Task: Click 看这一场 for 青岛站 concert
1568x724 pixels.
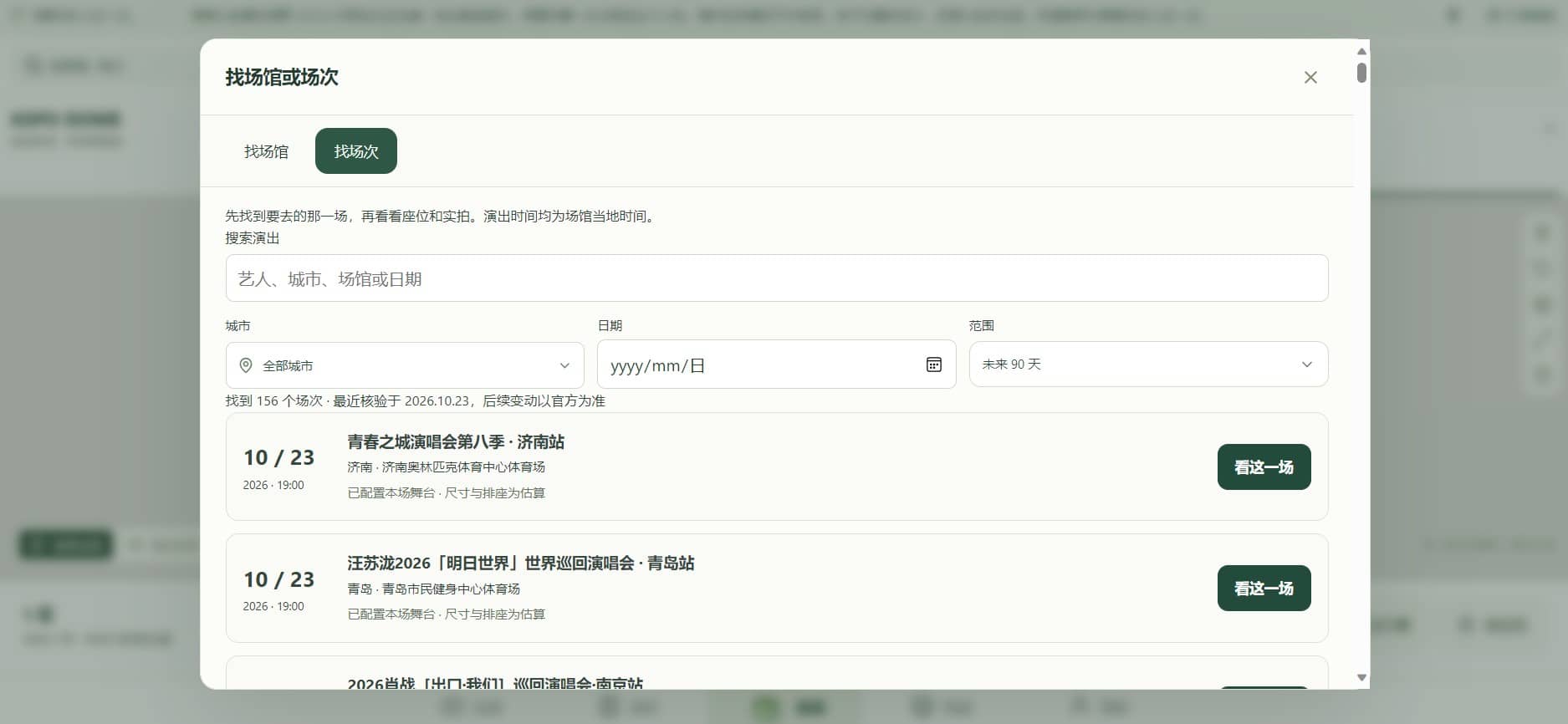Action: pos(1264,589)
